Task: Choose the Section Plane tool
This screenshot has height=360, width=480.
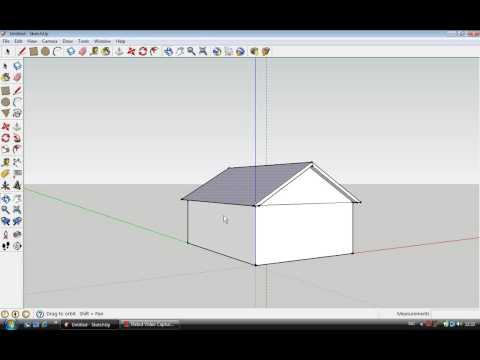Action: click(17, 246)
